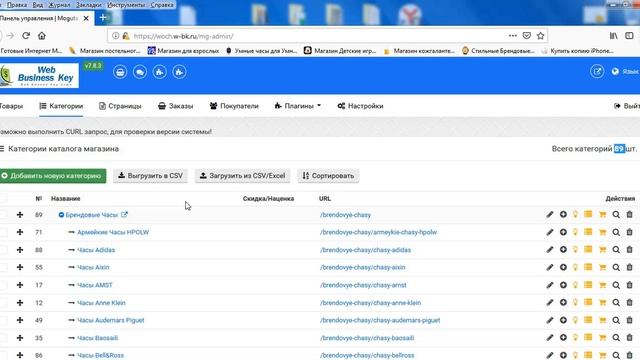Delete the Часы Audemars Piguet category
This screenshot has height=360, width=640.
[x=629, y=320]
